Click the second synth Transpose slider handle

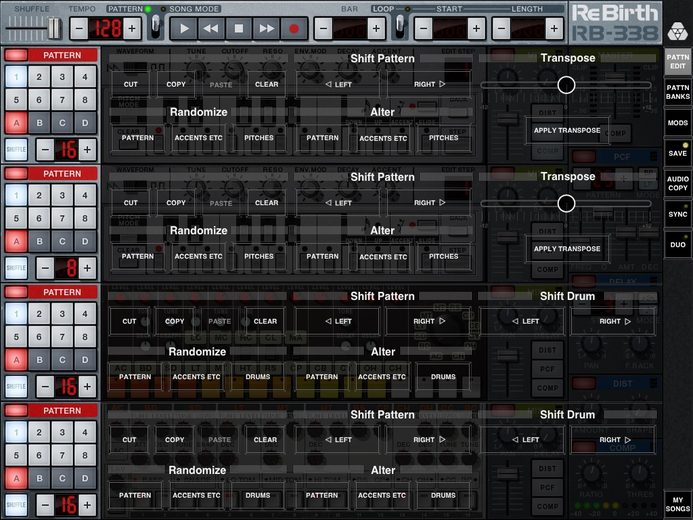[x=566, y=204]
